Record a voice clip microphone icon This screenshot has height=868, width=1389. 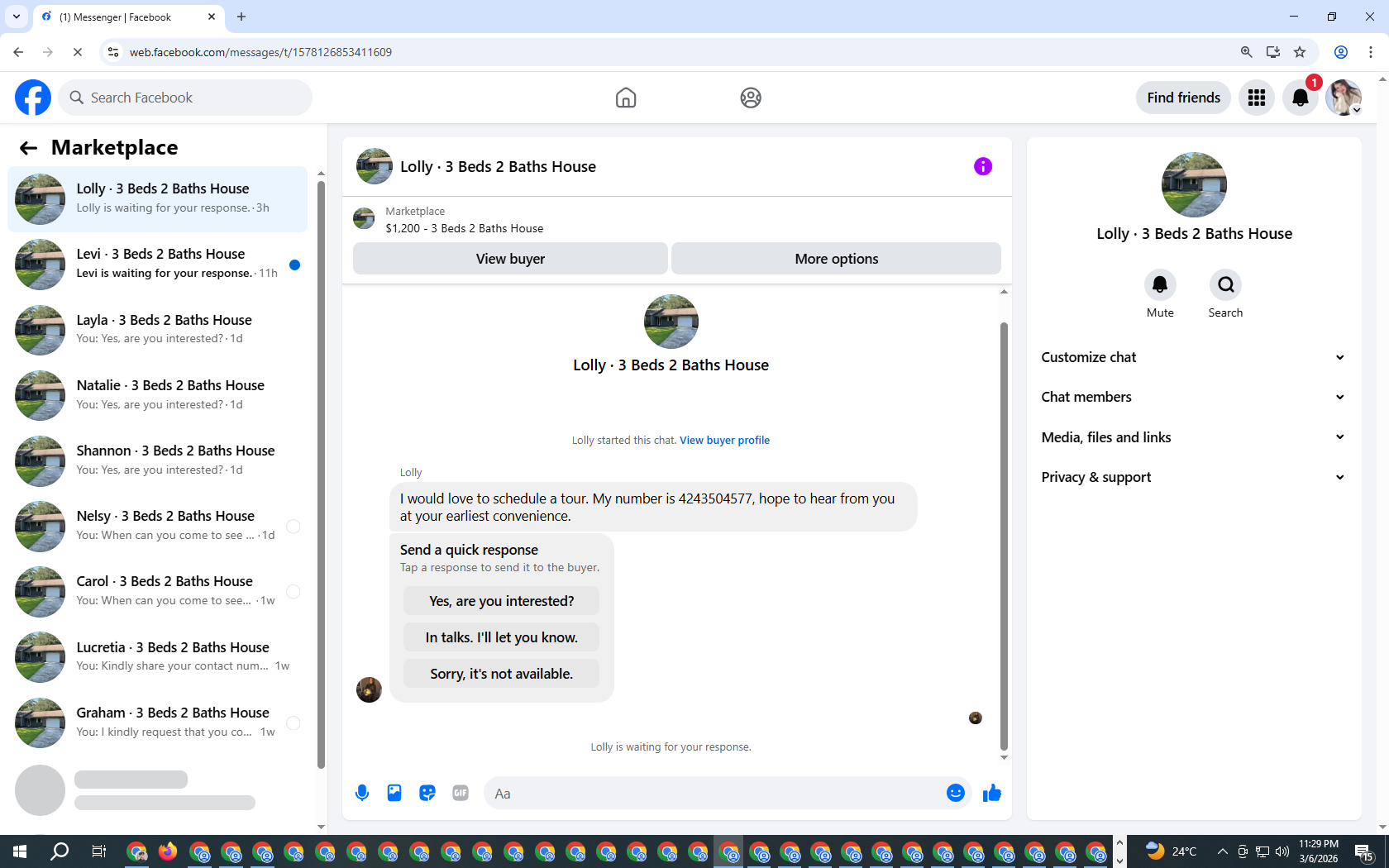362,793
